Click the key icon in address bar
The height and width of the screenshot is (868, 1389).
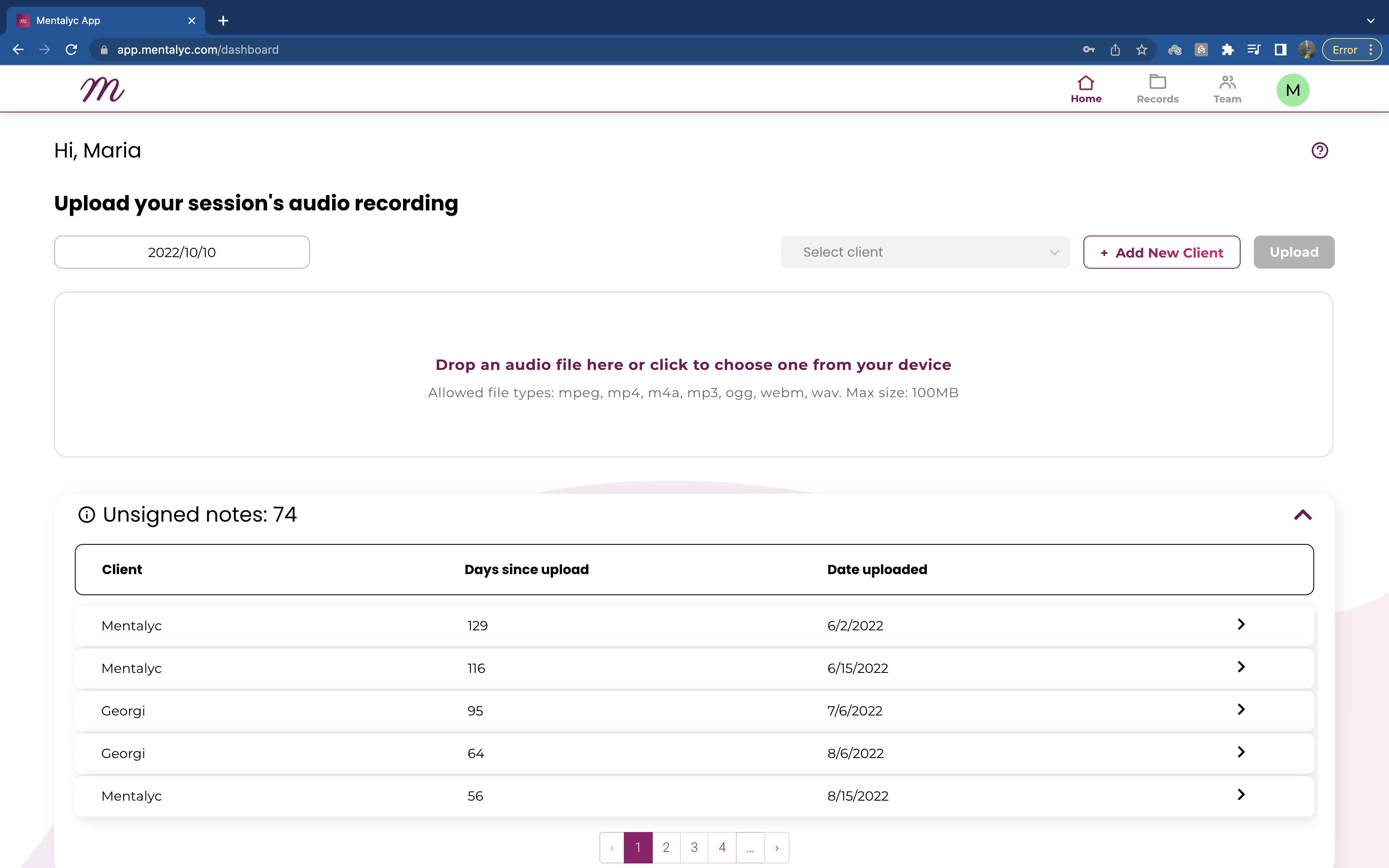click(x=1089, y=49)
